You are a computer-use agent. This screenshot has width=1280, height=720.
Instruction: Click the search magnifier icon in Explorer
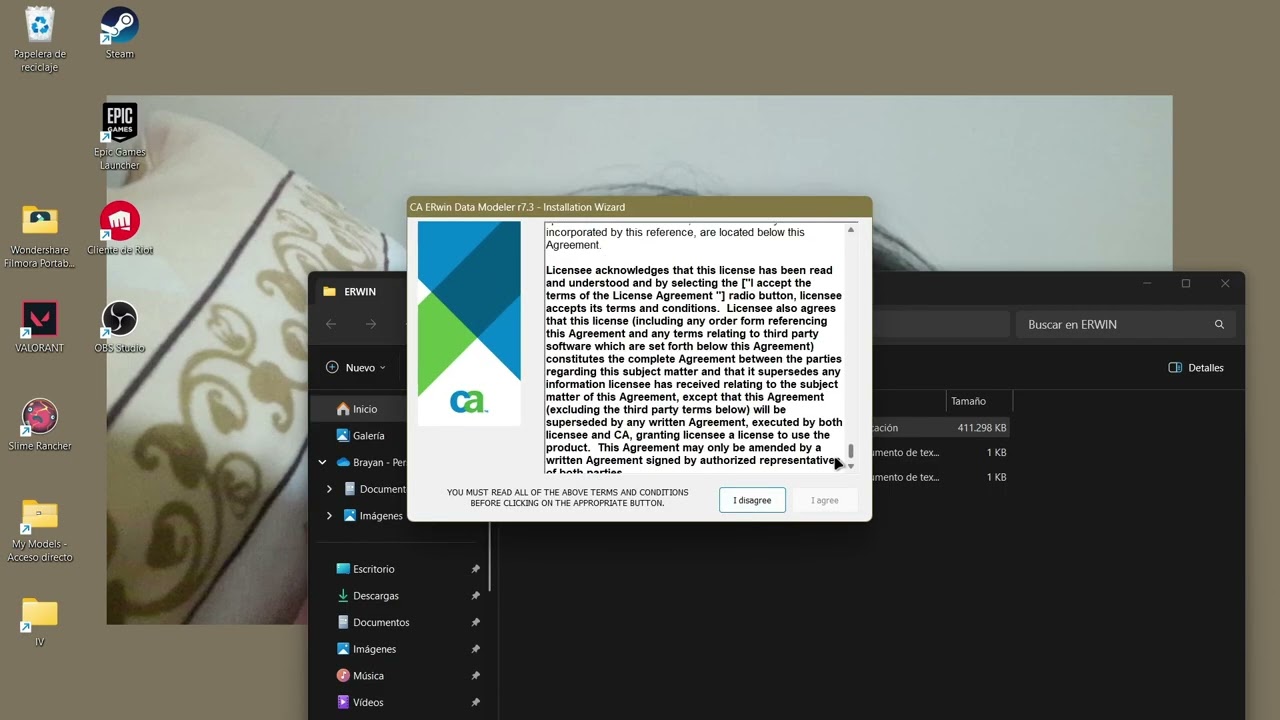[1219, 324]
